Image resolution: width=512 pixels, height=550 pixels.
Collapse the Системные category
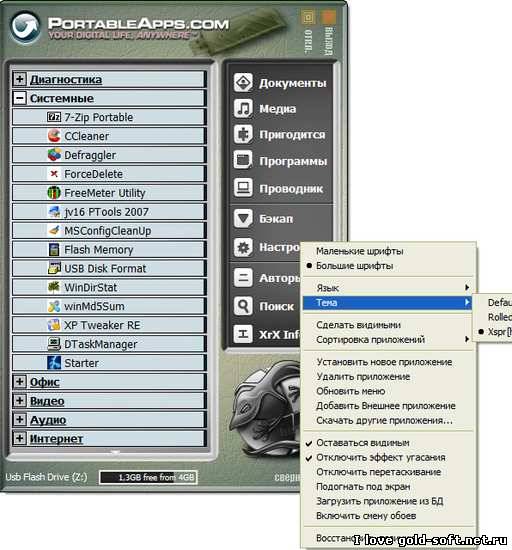coord(20,98)
